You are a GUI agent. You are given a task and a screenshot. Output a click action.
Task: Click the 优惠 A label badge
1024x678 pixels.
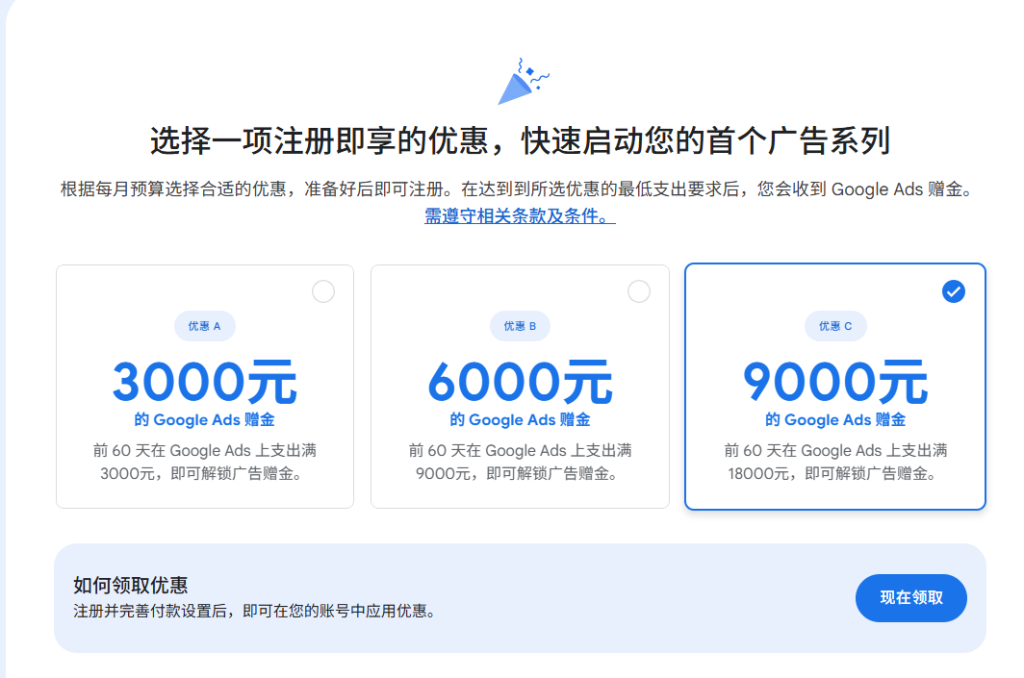tap(204, 325)
